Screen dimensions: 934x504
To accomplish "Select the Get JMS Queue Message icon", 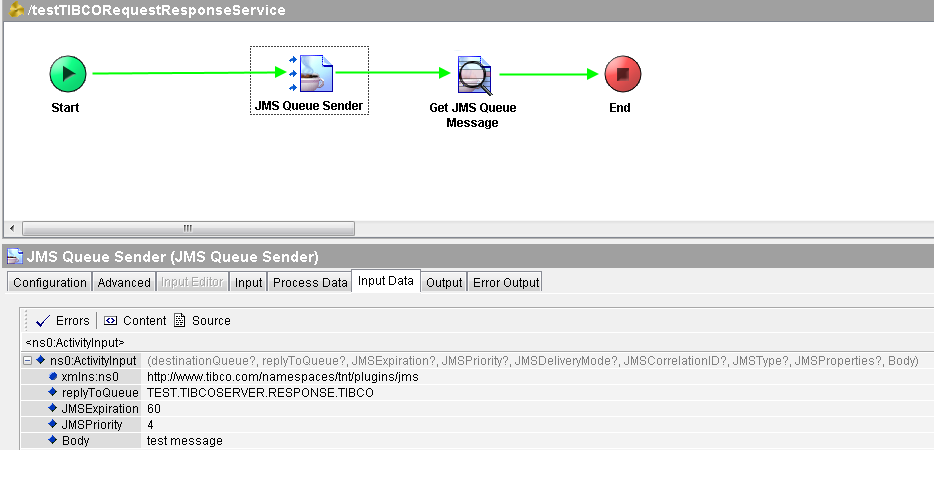I will point(474,74).
